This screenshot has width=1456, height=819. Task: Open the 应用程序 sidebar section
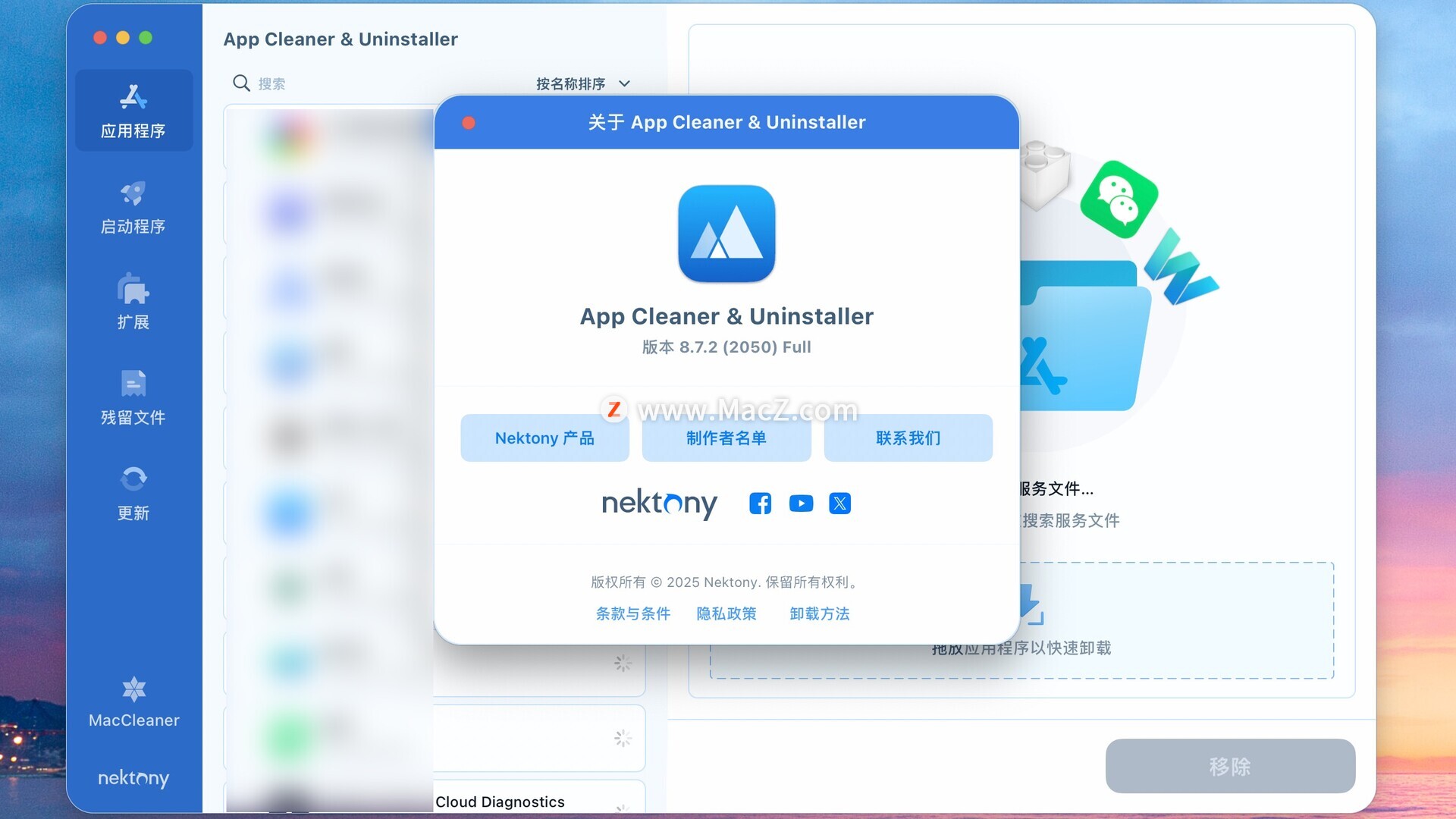pyautogui.click(x=133, y=111)
